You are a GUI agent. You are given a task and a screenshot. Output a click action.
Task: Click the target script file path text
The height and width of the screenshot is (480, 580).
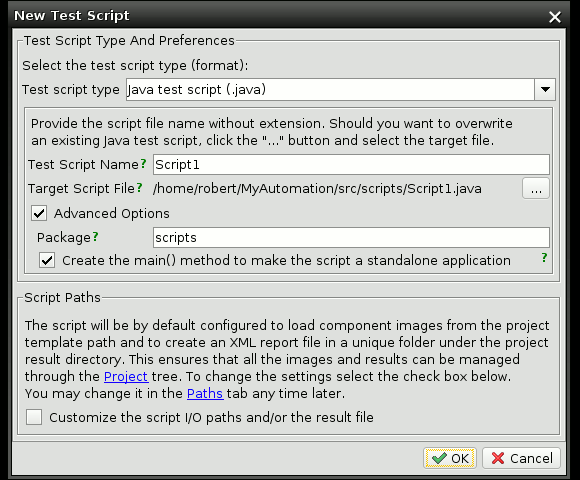[x=317, y=189]
